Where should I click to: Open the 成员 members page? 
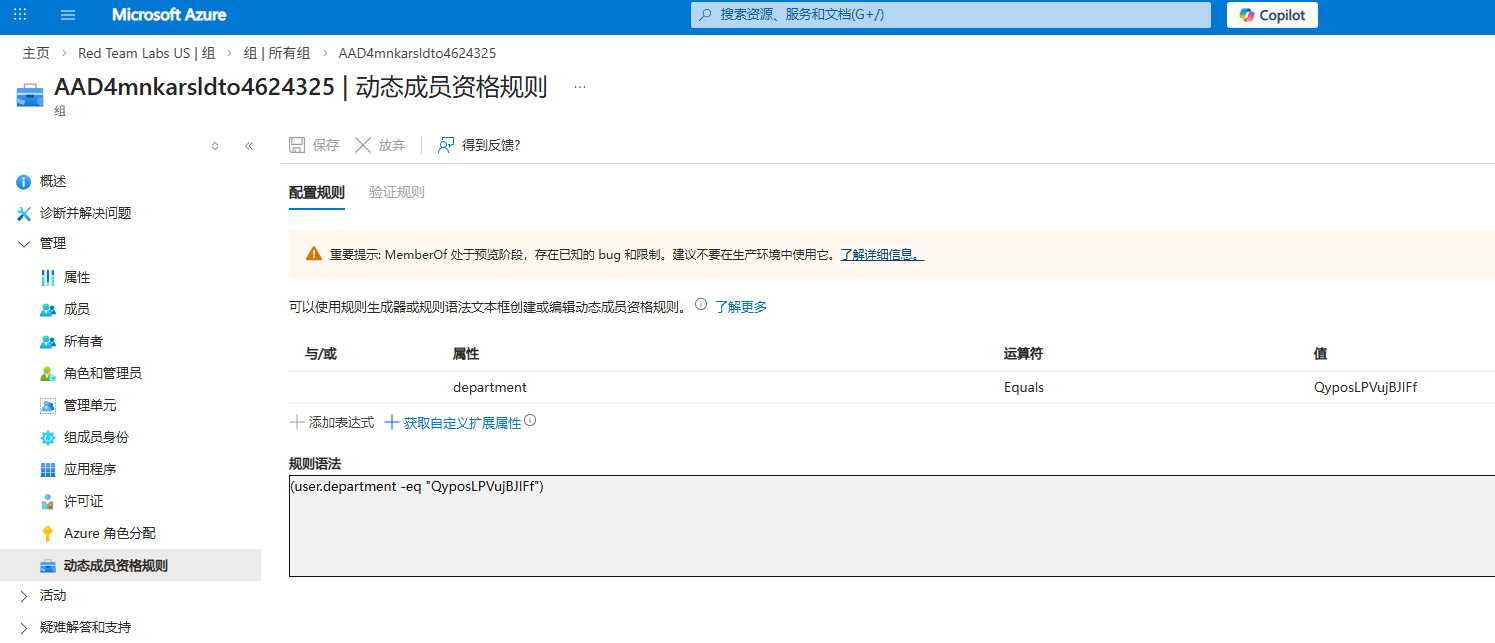(x=77, y=309)
